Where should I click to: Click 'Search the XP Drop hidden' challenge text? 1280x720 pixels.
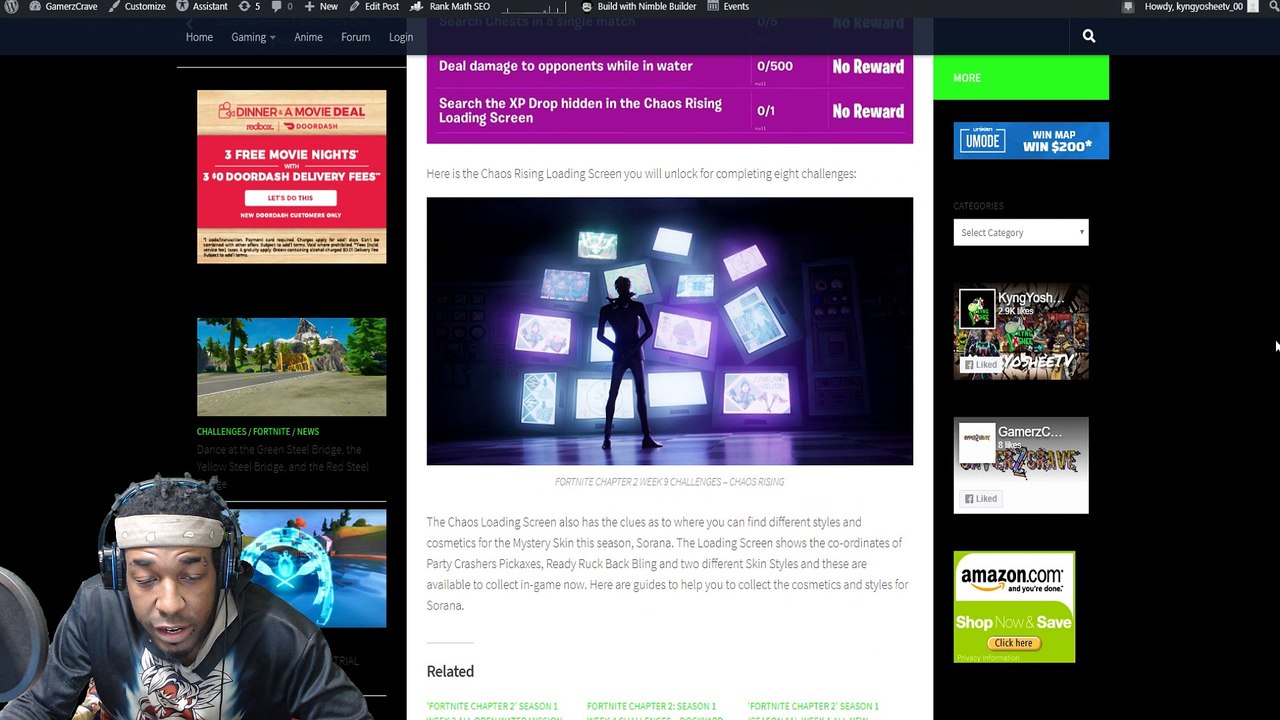click(x=580, y=110)
